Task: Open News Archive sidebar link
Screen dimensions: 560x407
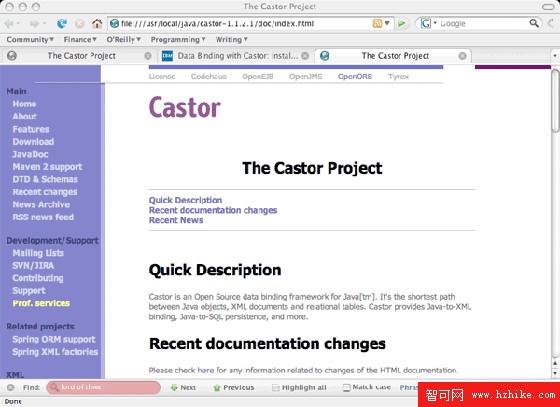Action: [x=41, y=205]
